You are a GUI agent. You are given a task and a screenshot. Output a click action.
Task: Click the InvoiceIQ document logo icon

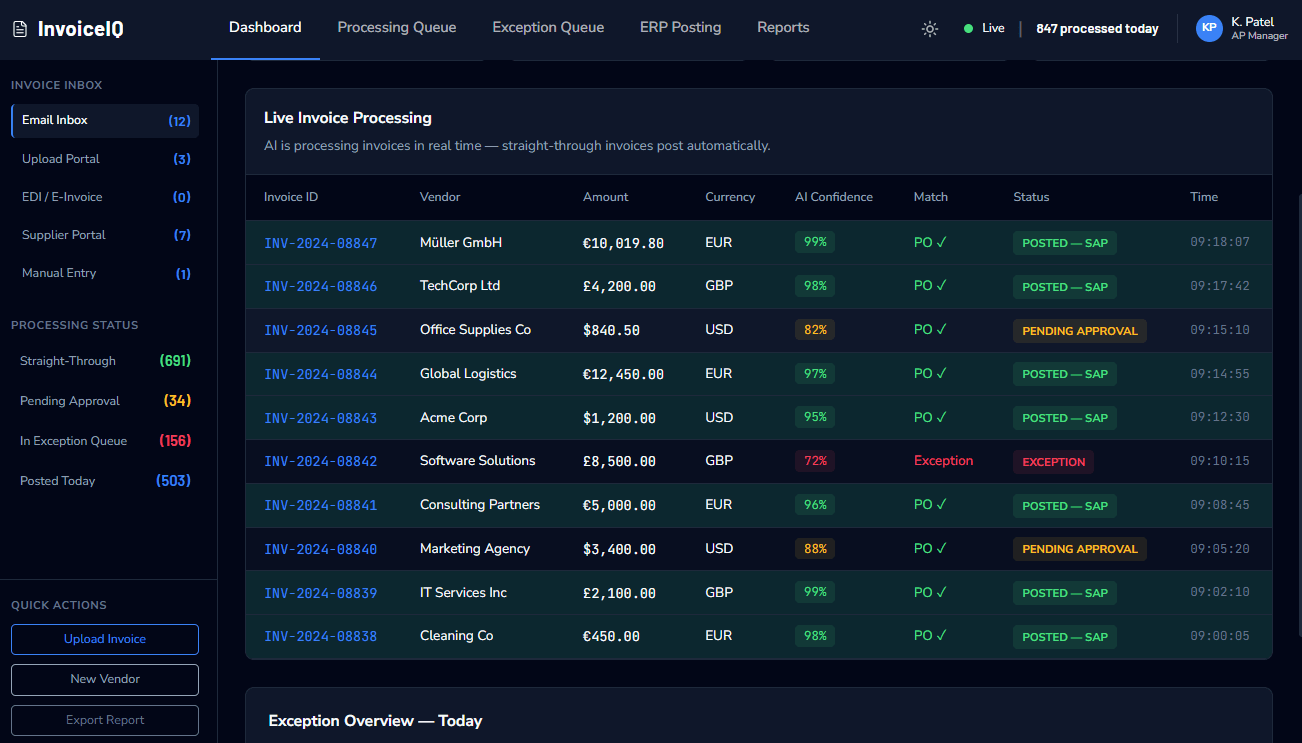pyautogui.click(x=20, y=29)
